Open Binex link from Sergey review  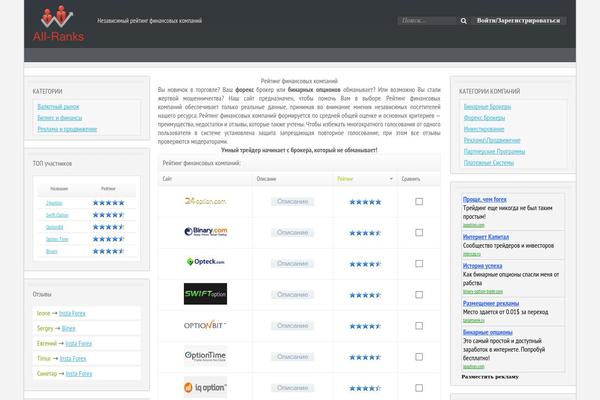pos(68,328)
